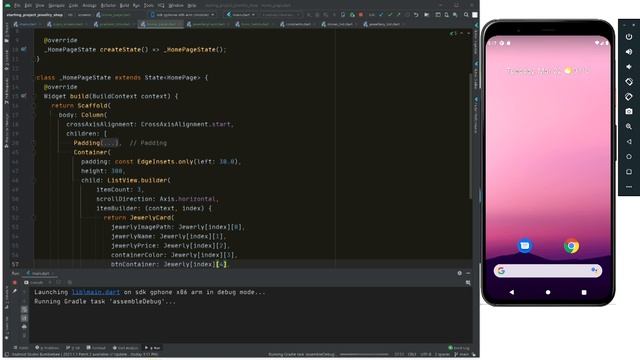
Task: Open the Help menu
Action: (x=192, y=6)
